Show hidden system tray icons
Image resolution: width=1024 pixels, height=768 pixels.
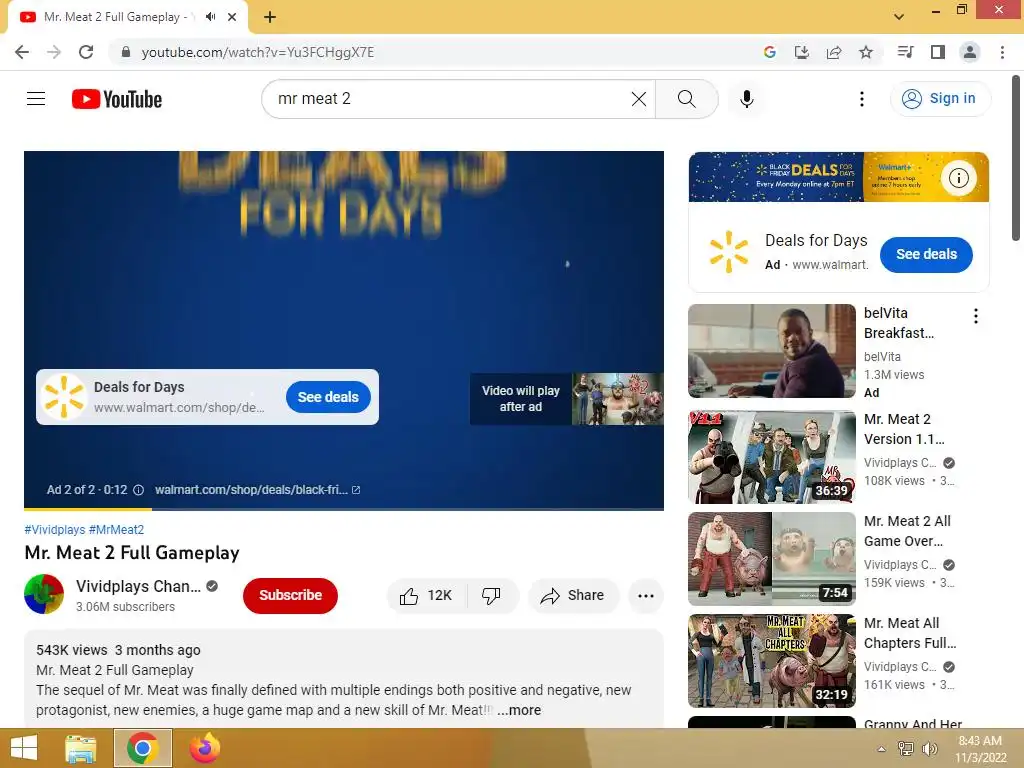(882, 749)
